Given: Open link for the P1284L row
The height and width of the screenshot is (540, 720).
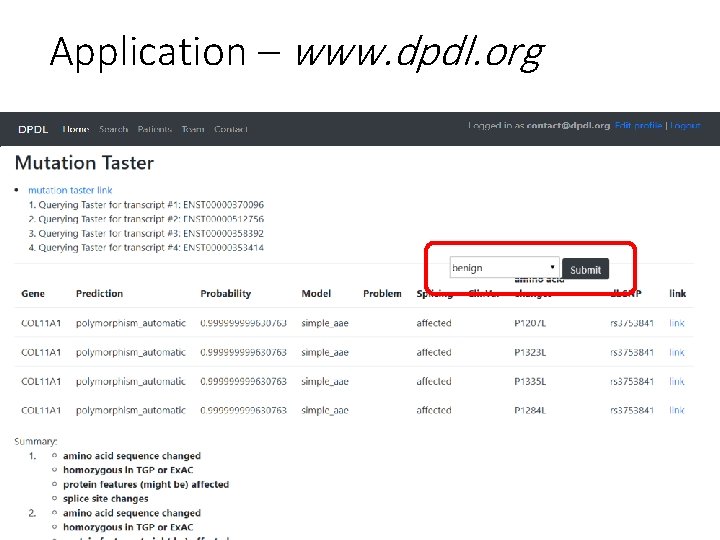Looking at the screenshot, I should [x=677, y=410].
